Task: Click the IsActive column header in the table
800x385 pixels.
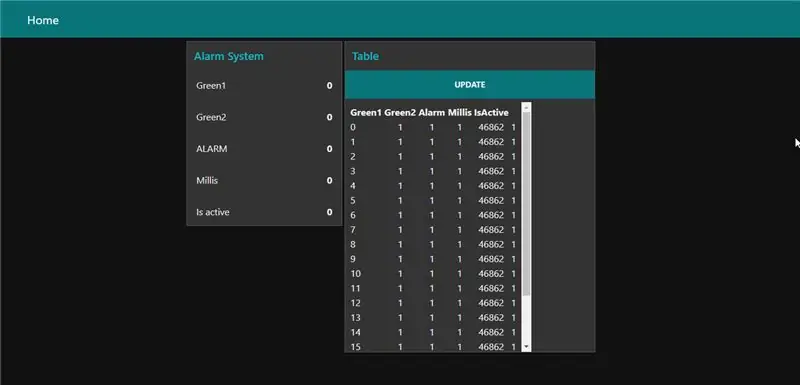Action: click(x=491, y=112)
